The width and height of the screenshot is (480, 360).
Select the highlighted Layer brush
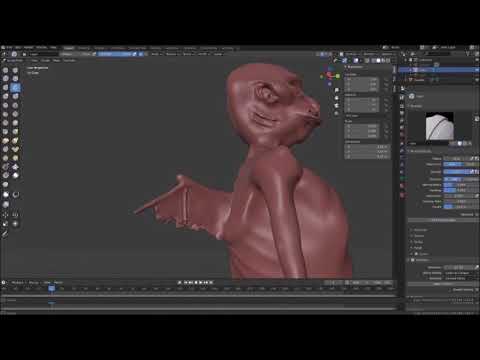(15, 88)
